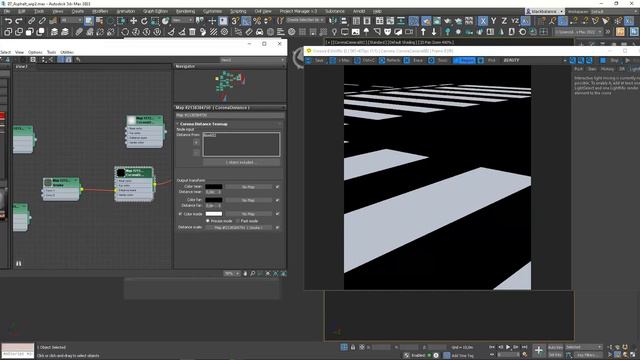Click the trash can icon in second toolbar
The image size is (640, 360).
click(x=192, y=32)
